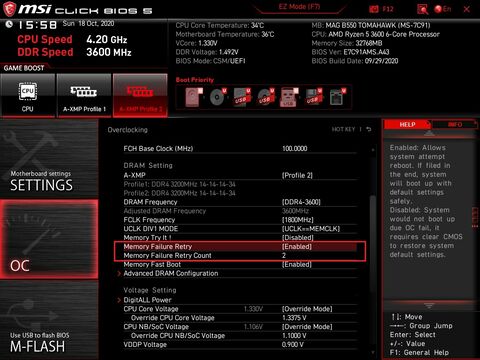This screenshot has width=480, height=360.
Task: Click the Profile1: DDR4 3200MHz 14-14-14-34 line
Action: (180, 184)
